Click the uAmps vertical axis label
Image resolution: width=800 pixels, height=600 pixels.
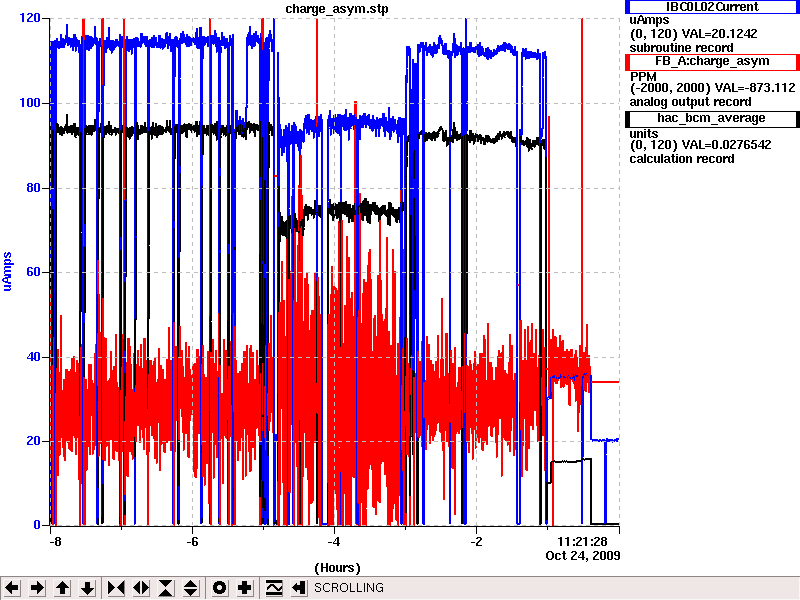click(7, 272)
